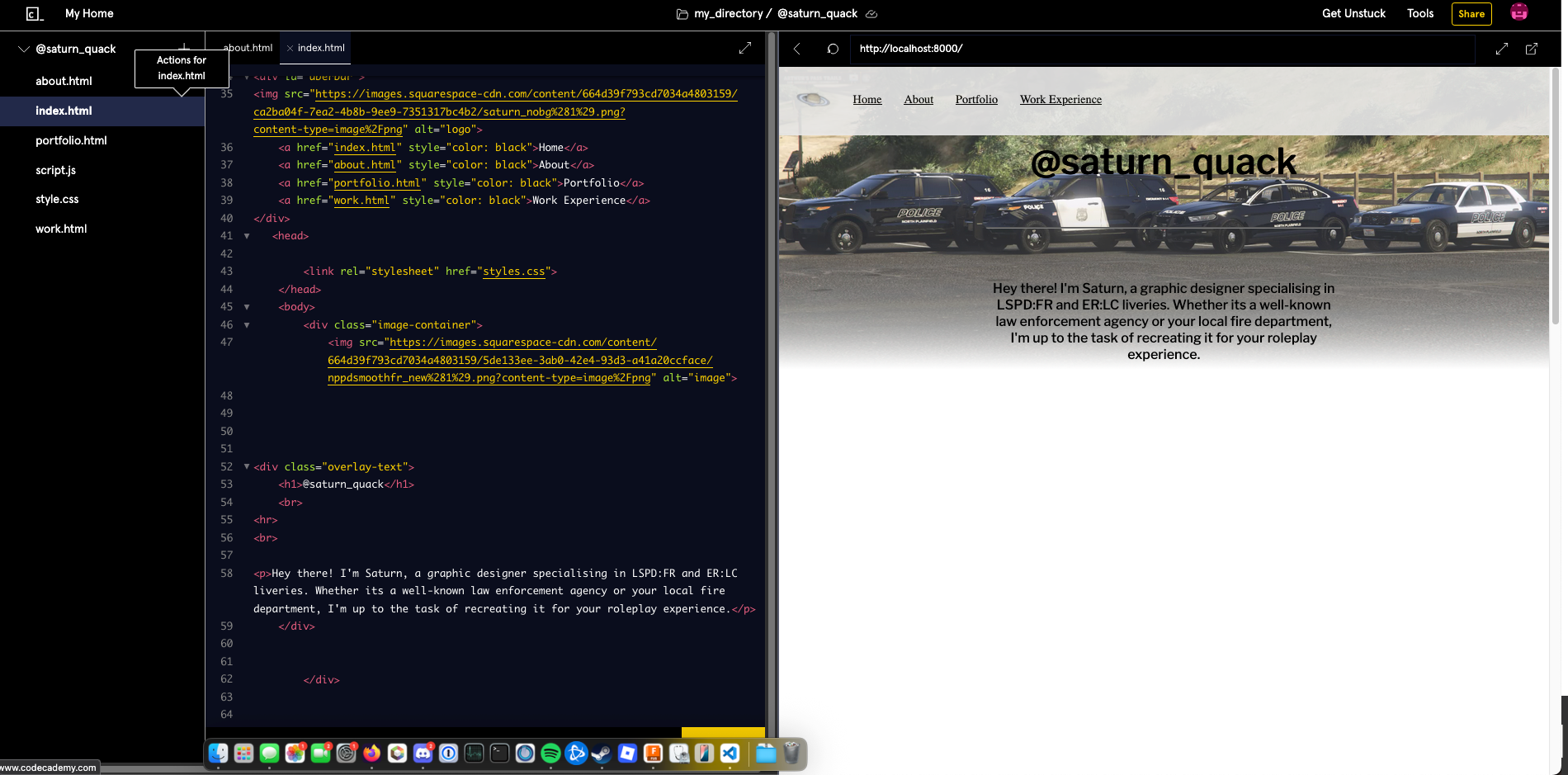Open 1Password from the Dock
The image size is (1568, 775).
pyautogui.click(x=448, y=753)
